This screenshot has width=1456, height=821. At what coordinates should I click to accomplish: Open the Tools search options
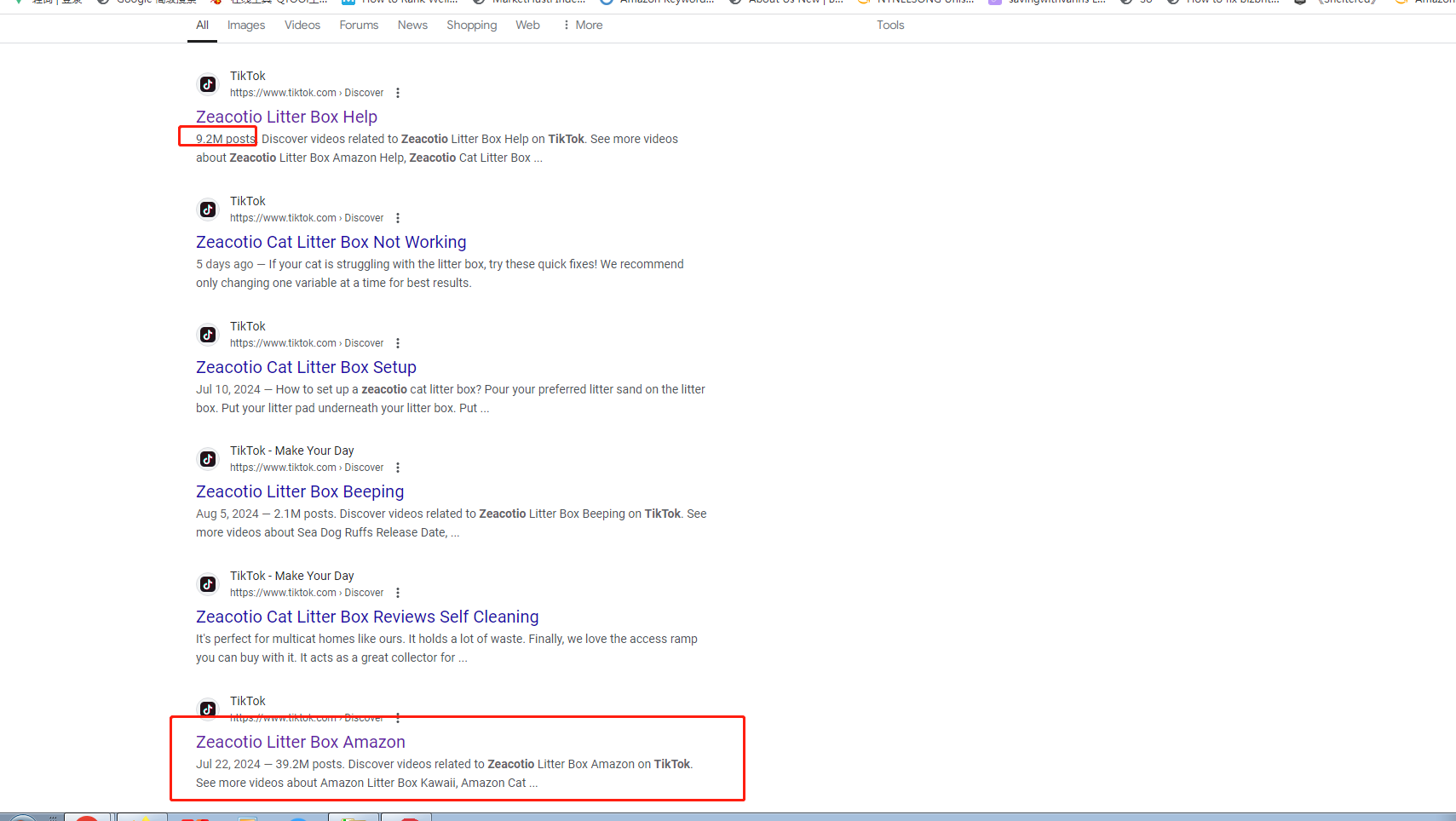(x=890, y=25)
